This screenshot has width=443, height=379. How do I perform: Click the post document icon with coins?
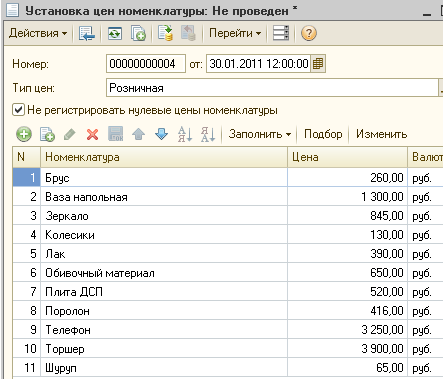(166, 33)
